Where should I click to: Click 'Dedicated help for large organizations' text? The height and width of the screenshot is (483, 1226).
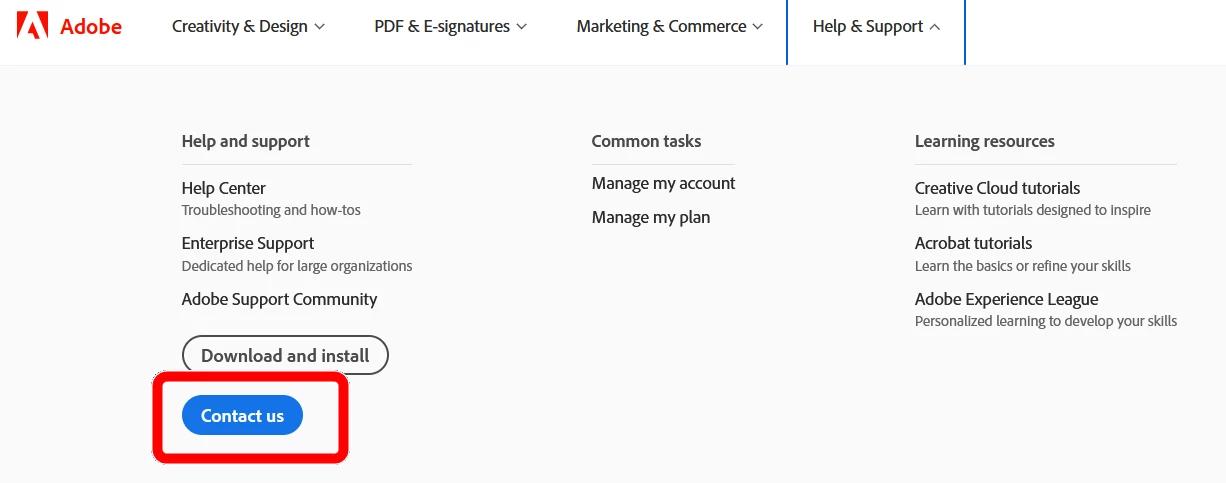[297, 266]
